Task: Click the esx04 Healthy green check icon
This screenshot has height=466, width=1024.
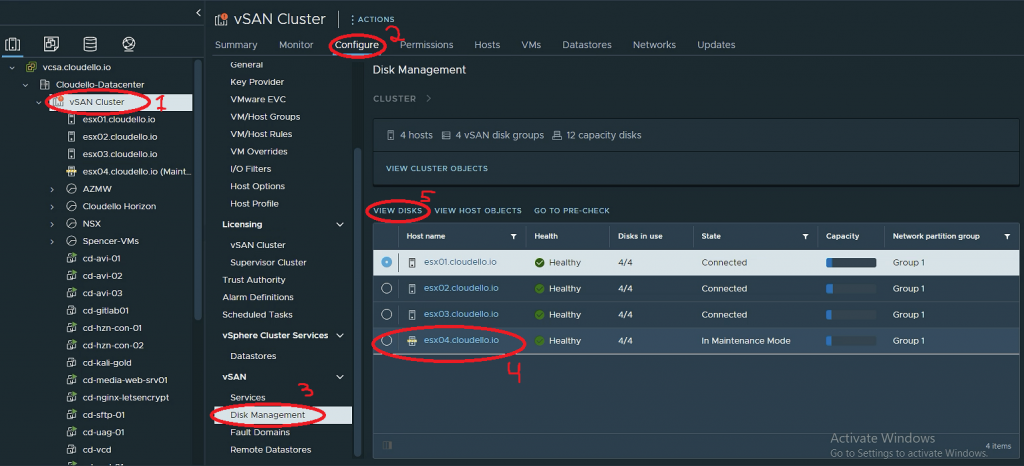Action: [x=539, y=341]
